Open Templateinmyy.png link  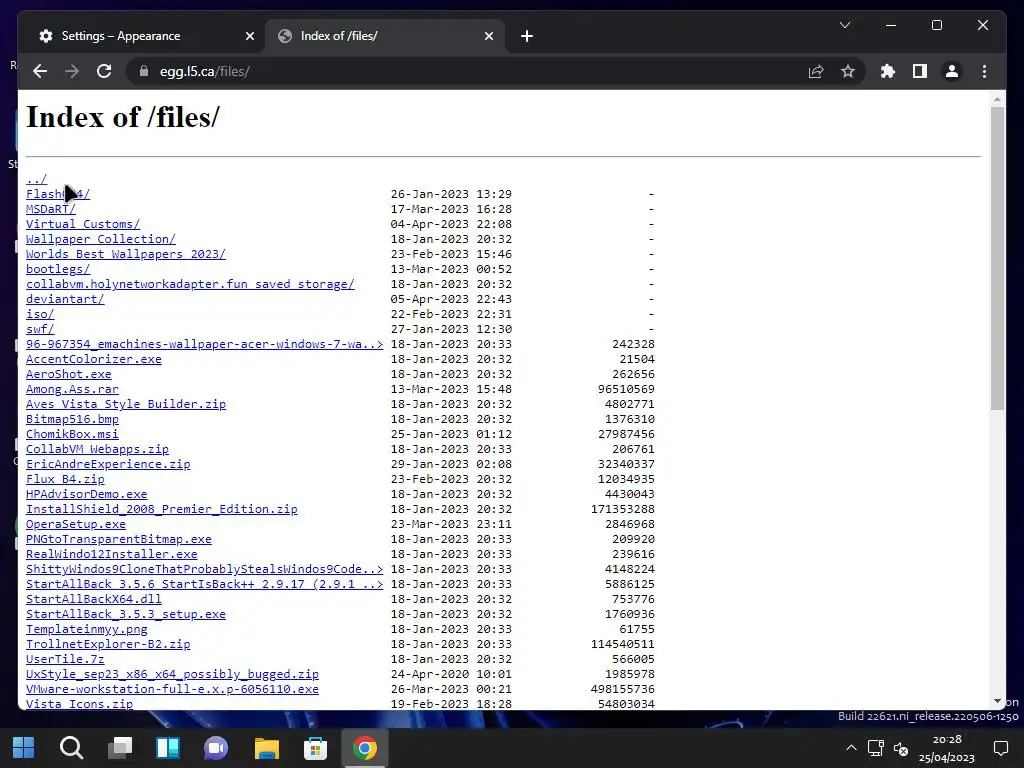point(87,630)
